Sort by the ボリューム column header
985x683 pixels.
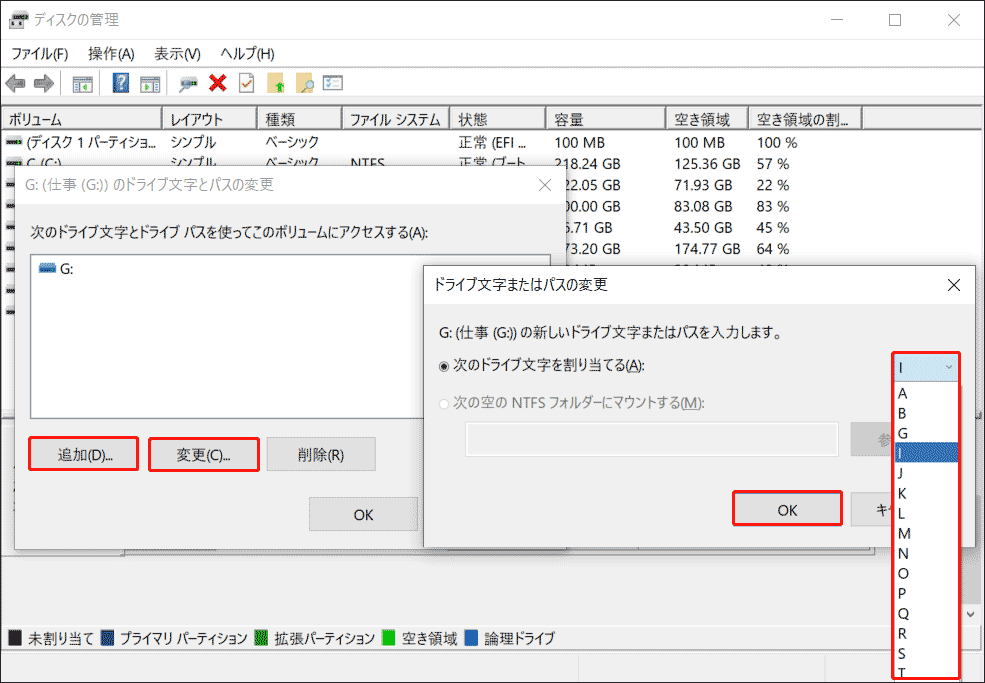pyautogui.click(x=82, y=119)
